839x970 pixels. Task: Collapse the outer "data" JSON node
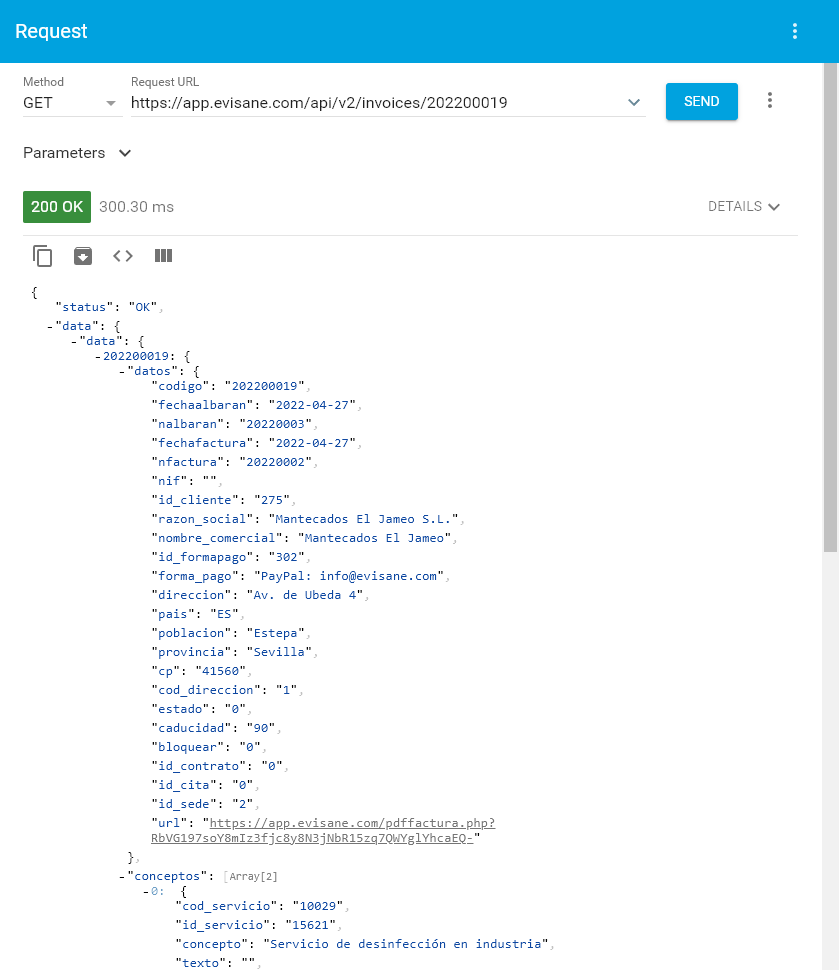coord(51,327)
